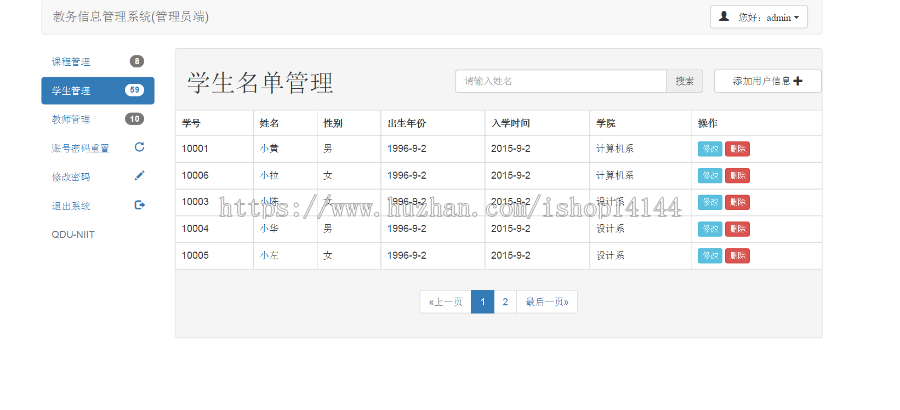Click the badge 10 next to 教师管理

pos(134,119)
